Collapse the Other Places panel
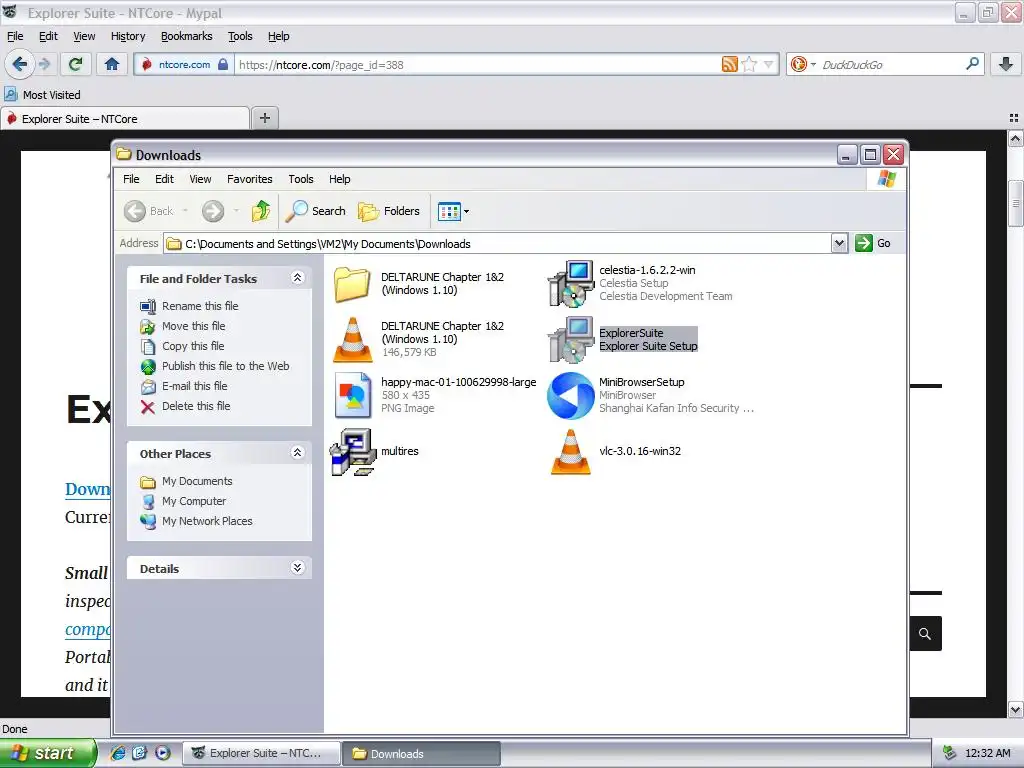The image size is (1024, 768). 297,453
